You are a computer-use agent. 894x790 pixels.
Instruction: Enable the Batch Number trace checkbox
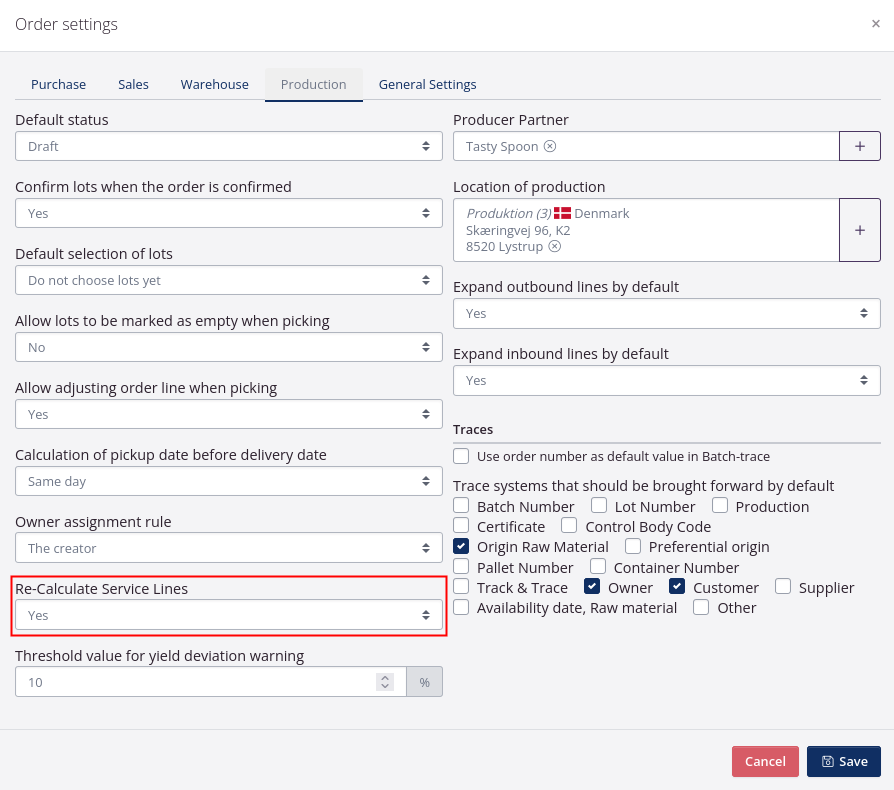(x=461, y=506)
